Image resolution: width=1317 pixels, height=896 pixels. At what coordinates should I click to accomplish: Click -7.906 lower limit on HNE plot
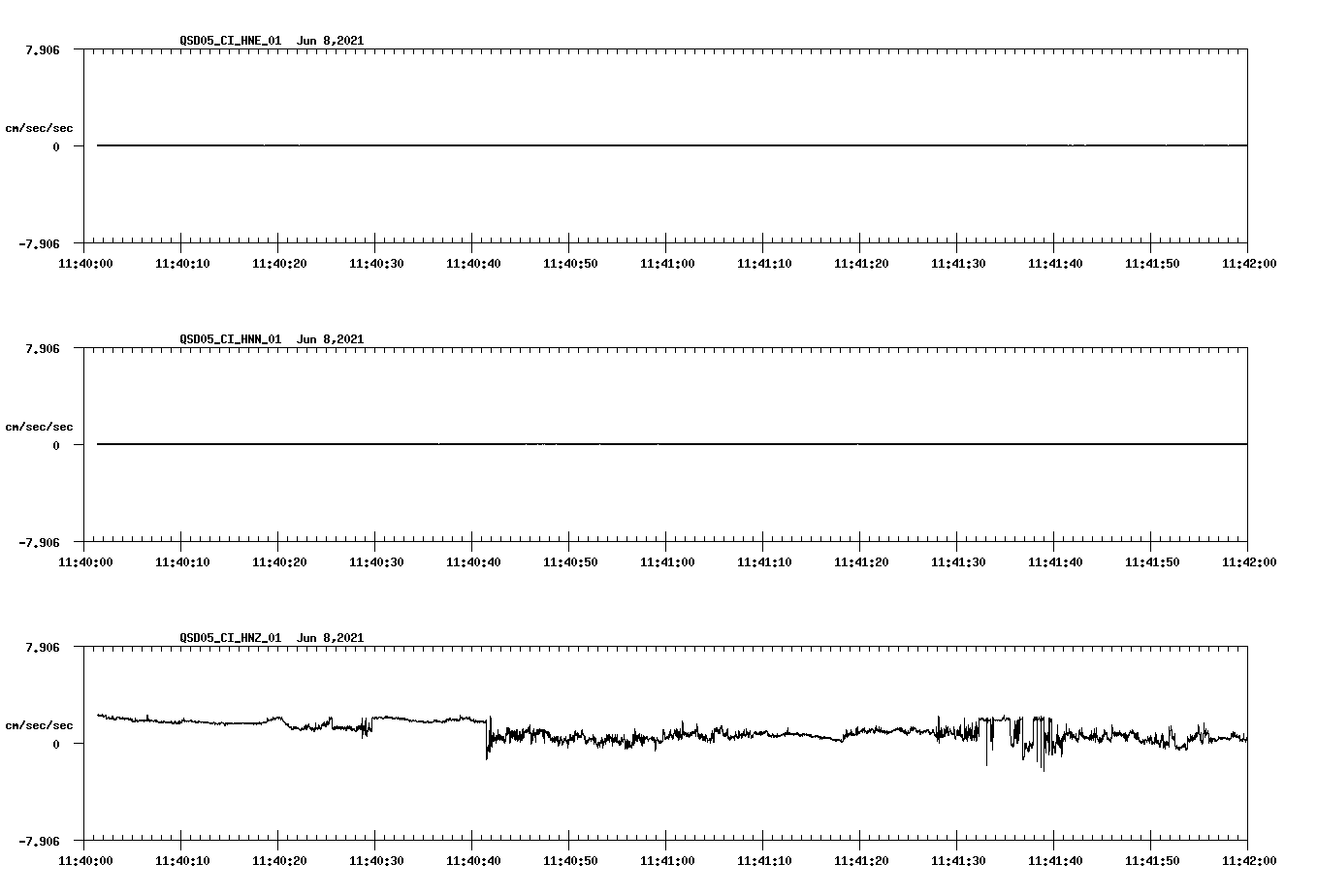coord(40,243)
